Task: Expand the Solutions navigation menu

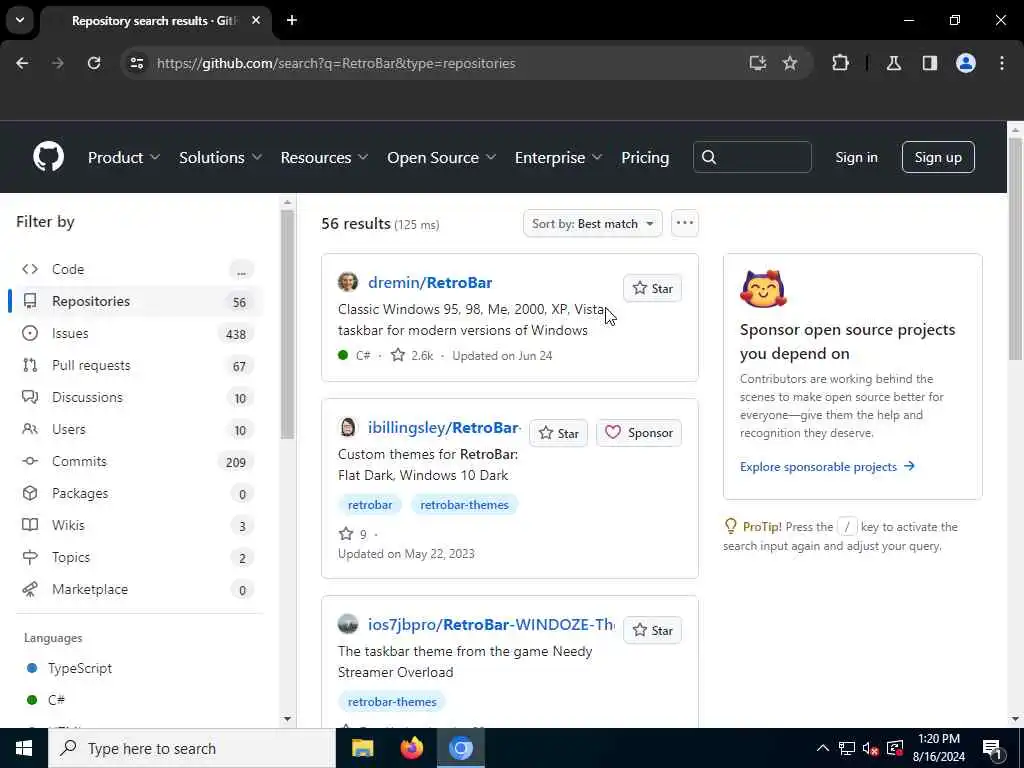Action: (220, 157)
